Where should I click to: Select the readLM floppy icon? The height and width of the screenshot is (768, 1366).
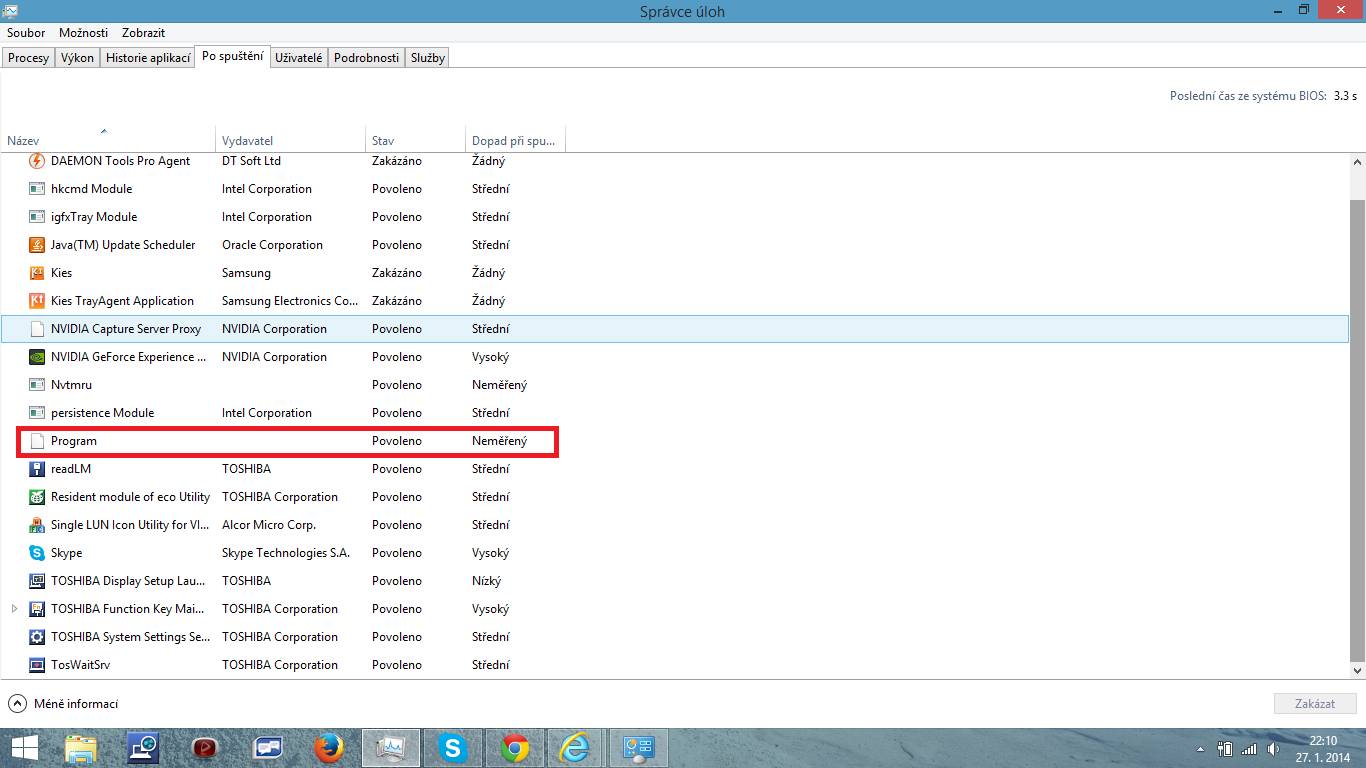(x=37, y=469)
